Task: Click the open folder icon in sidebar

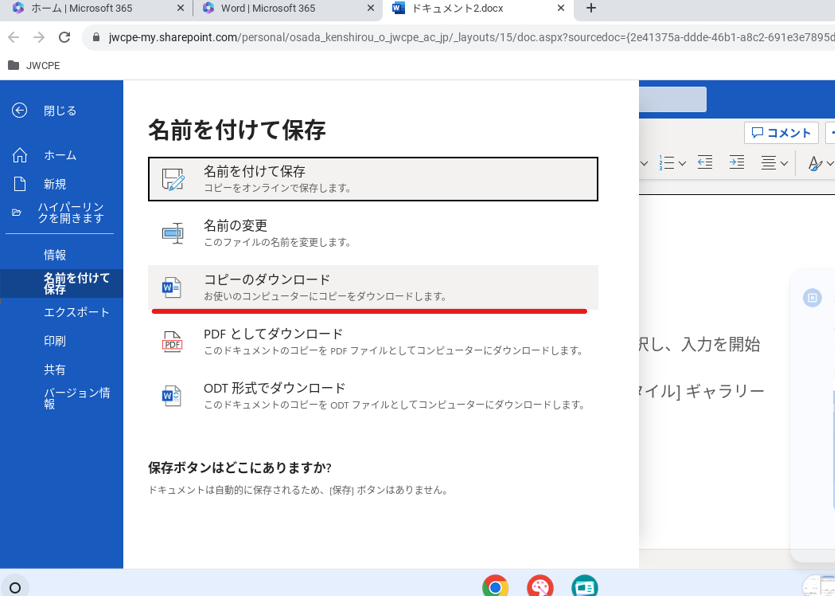Action: coord(17,213)
